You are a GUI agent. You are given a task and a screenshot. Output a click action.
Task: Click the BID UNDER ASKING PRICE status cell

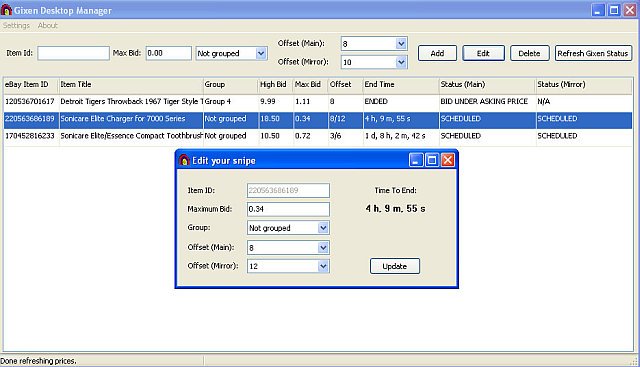(x=484, y=101)
